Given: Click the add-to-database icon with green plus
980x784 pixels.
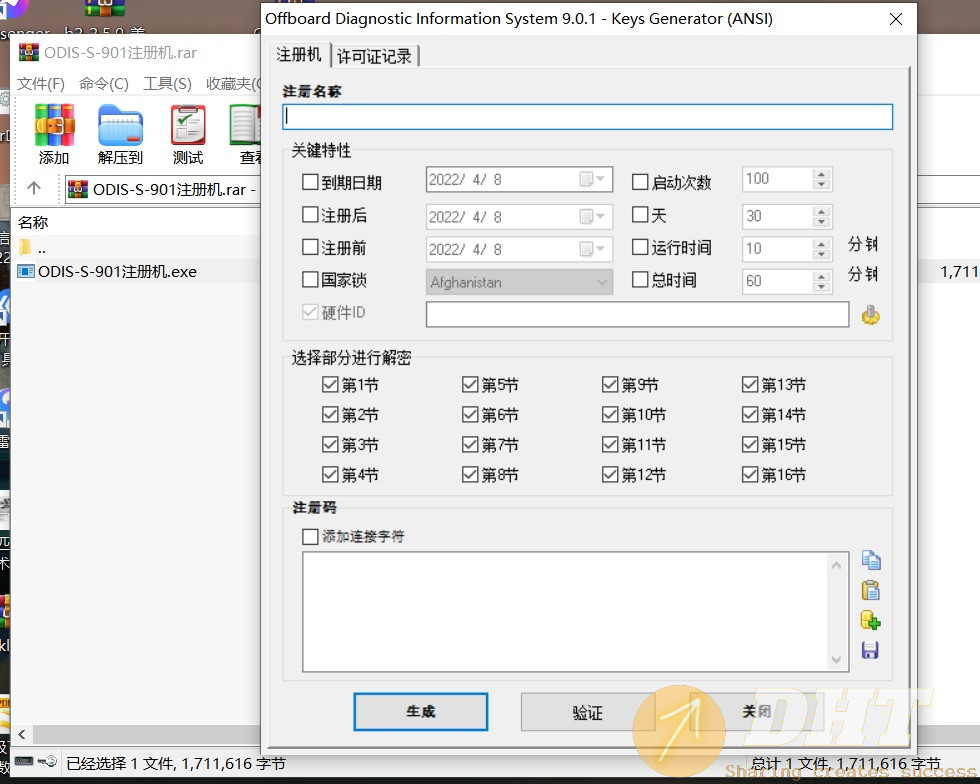Looking at the screenshot, I should tap(870, 620).
